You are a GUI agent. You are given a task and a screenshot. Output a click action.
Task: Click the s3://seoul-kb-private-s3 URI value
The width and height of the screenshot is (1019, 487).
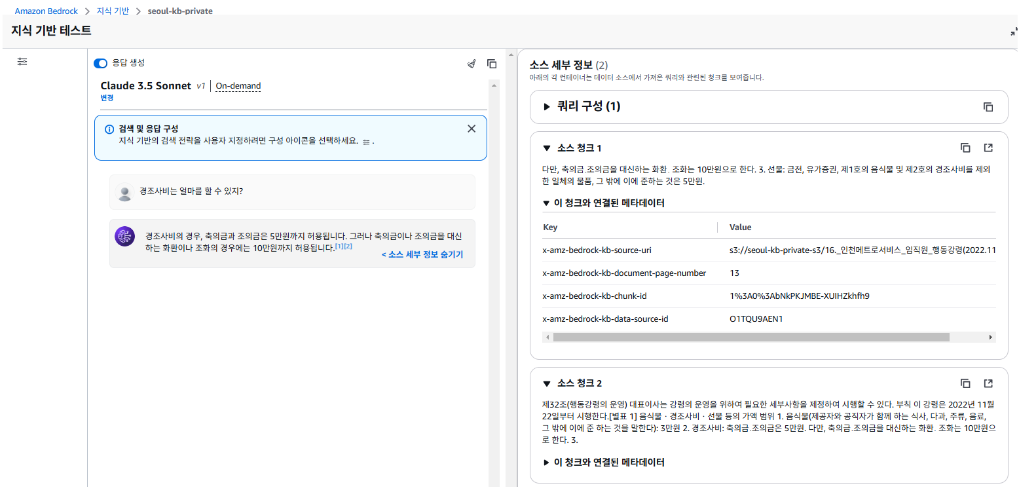pyautogui.click(x=862, y=250)
